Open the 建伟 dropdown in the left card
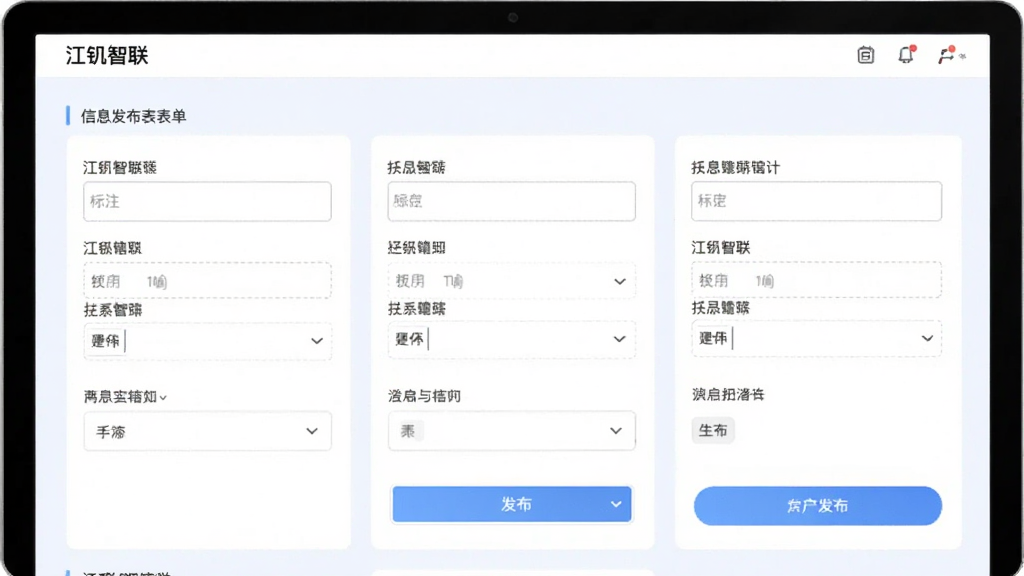Viewport: 1024px width, 576px height. tap(207, 340)
